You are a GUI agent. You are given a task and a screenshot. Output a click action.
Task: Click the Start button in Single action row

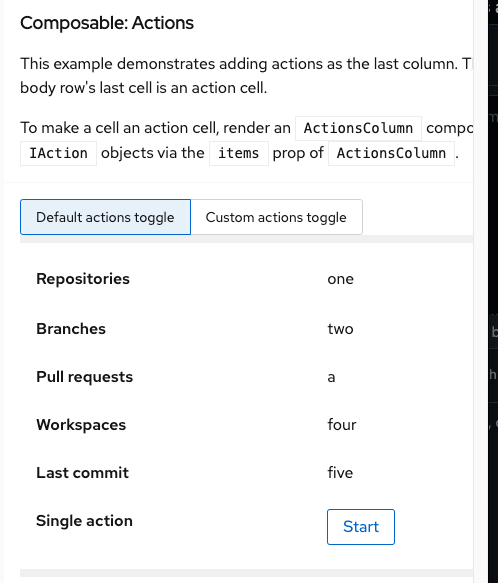[361, 527]
